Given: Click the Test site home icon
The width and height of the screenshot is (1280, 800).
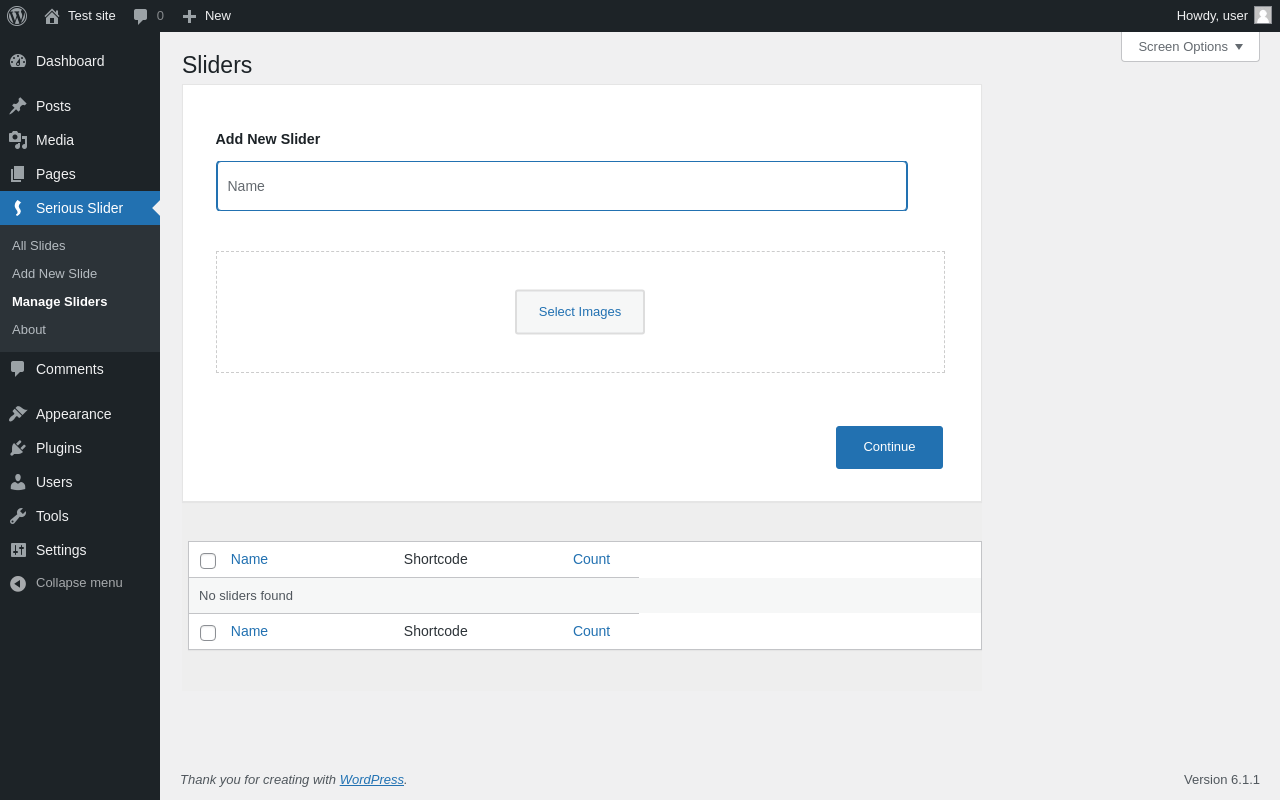Looking at the screenshot, I should (52, 16).
